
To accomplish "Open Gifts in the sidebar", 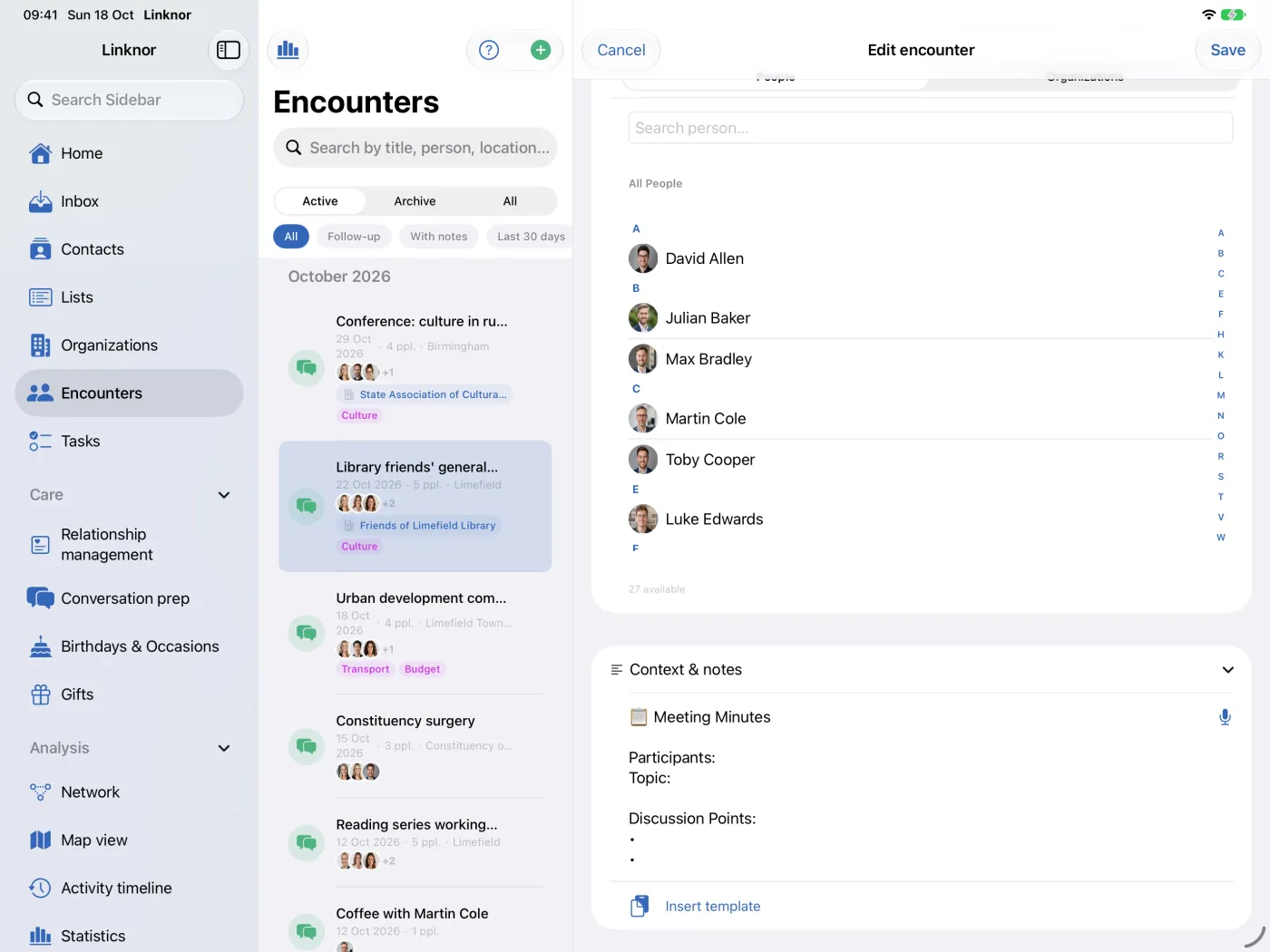I will (x=129, y=695).
